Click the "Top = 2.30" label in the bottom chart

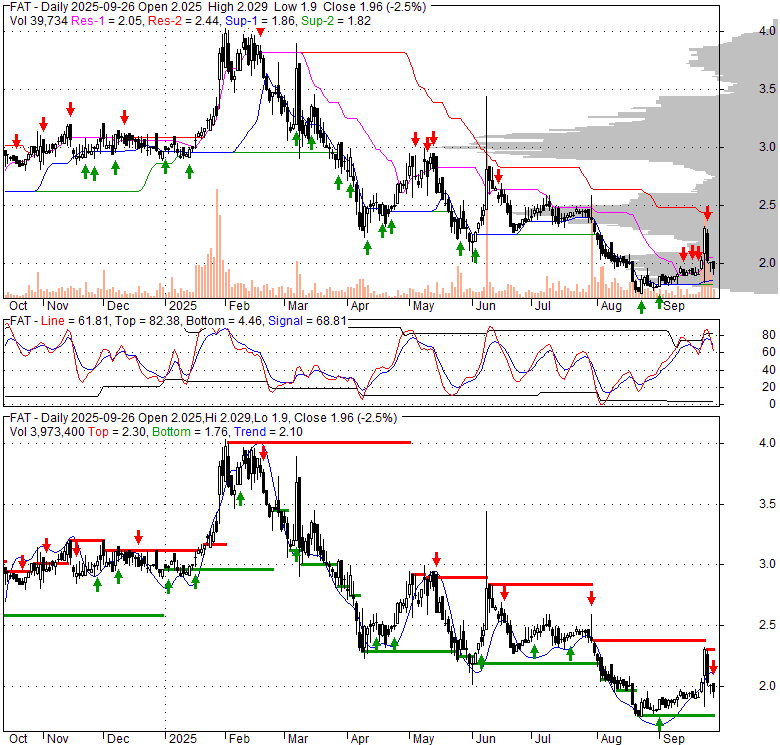click(x=117, y=432)
